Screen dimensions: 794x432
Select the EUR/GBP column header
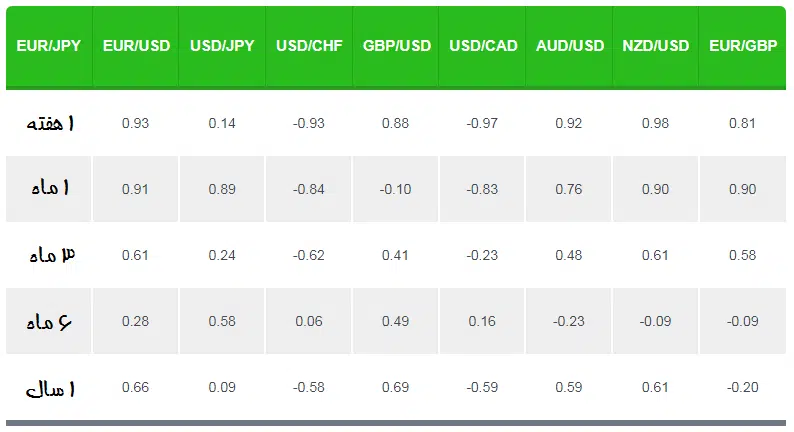pyautogui.click(x=743, y=47)
